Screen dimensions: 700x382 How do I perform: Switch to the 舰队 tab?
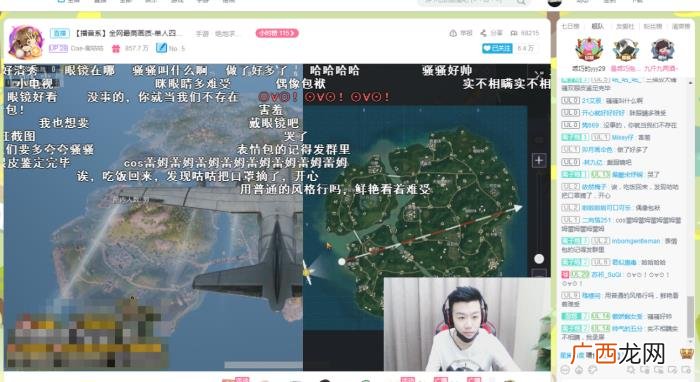pyautogui.click(x=597, y=26)
